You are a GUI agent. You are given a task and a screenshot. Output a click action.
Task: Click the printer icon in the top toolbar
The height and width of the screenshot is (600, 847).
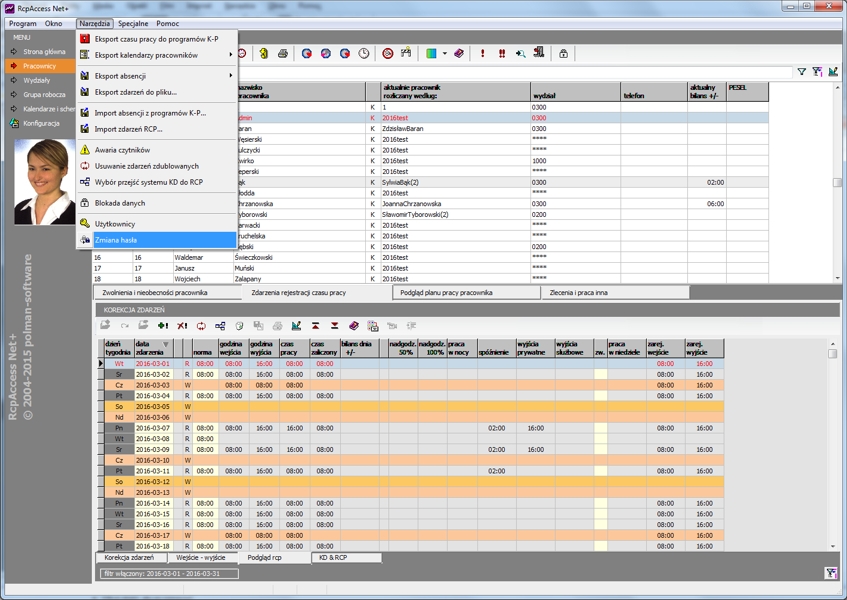click(283, 53)
